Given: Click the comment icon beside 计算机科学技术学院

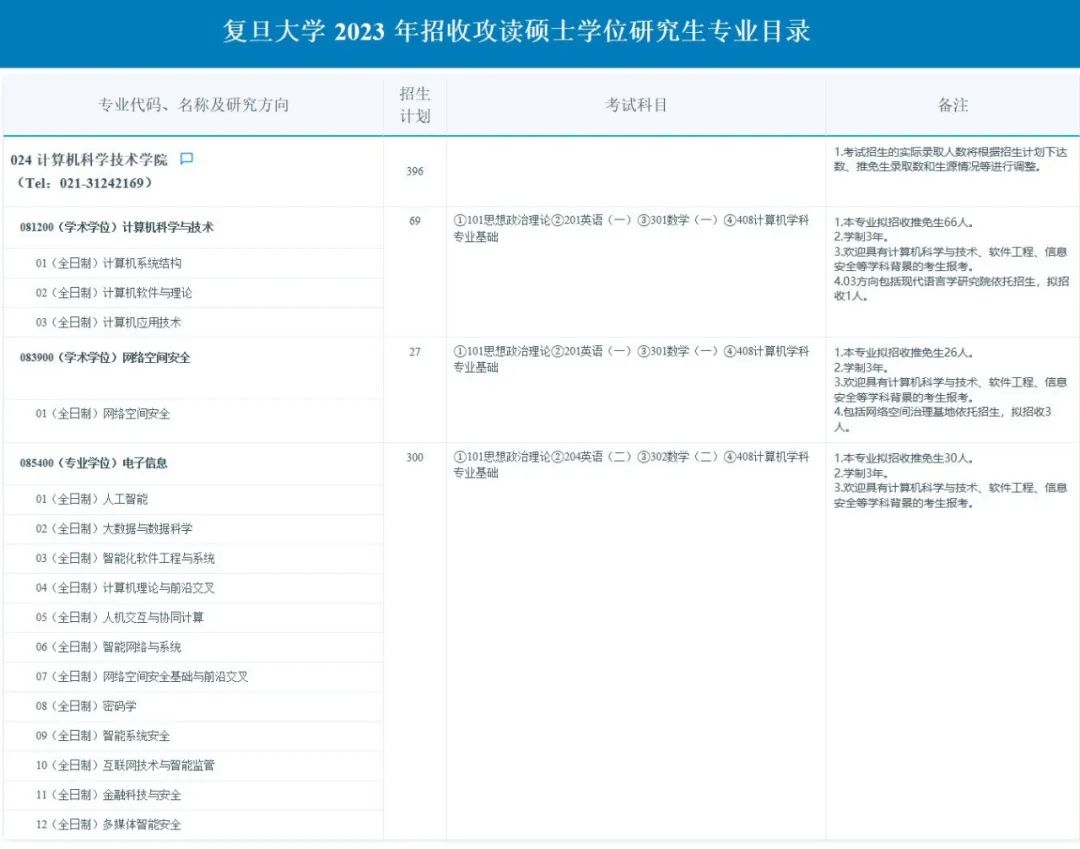Looking at the screenshot, I should (186, 159).
